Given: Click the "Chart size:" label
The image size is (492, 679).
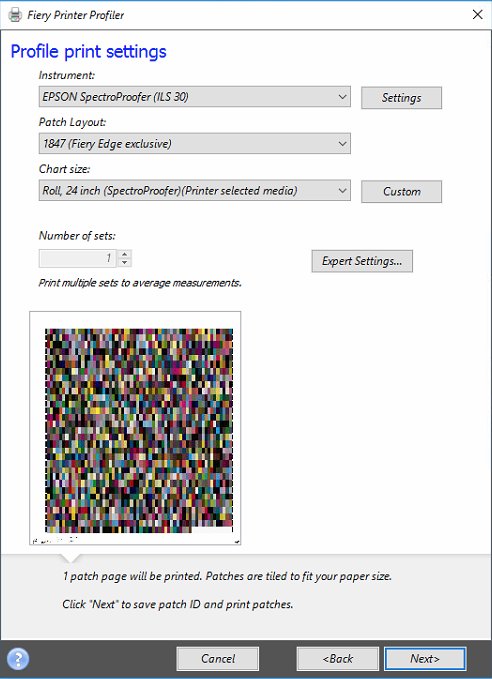Looking at the screenshot, I should pos(65,169).
